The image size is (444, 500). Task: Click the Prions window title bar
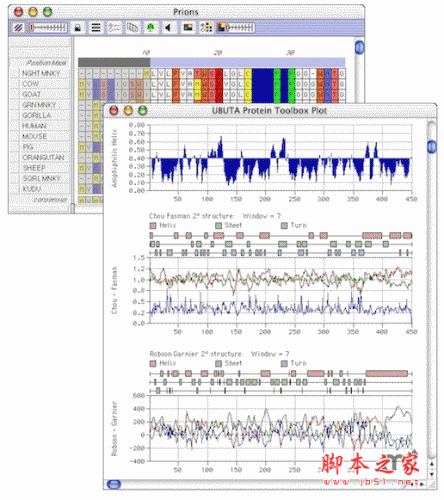186,12
